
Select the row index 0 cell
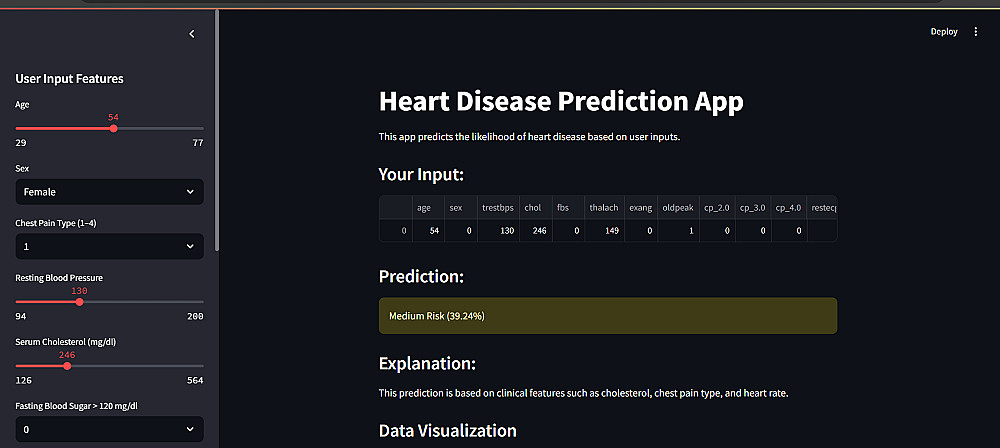point(395,231)
